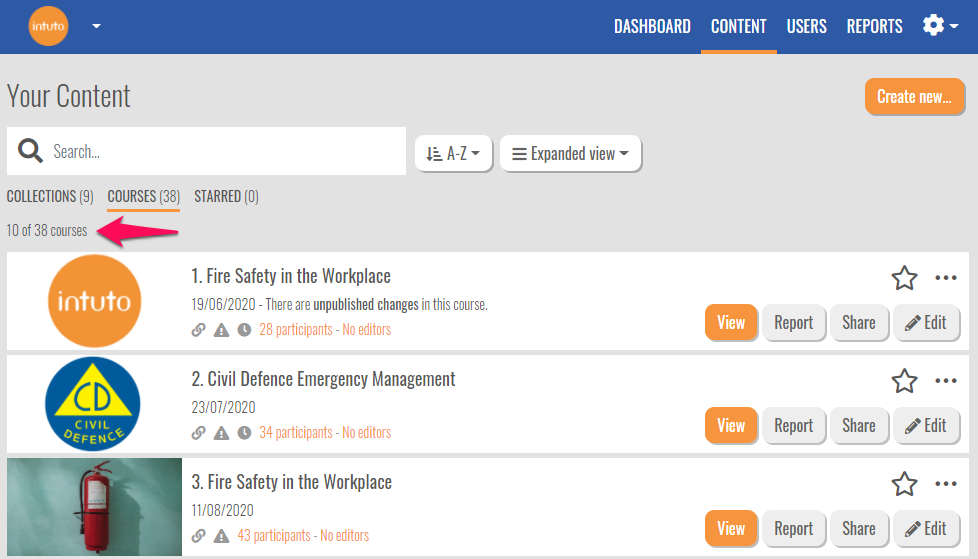Open dropdown arrow next to Intuto logo

coord(96,26)
